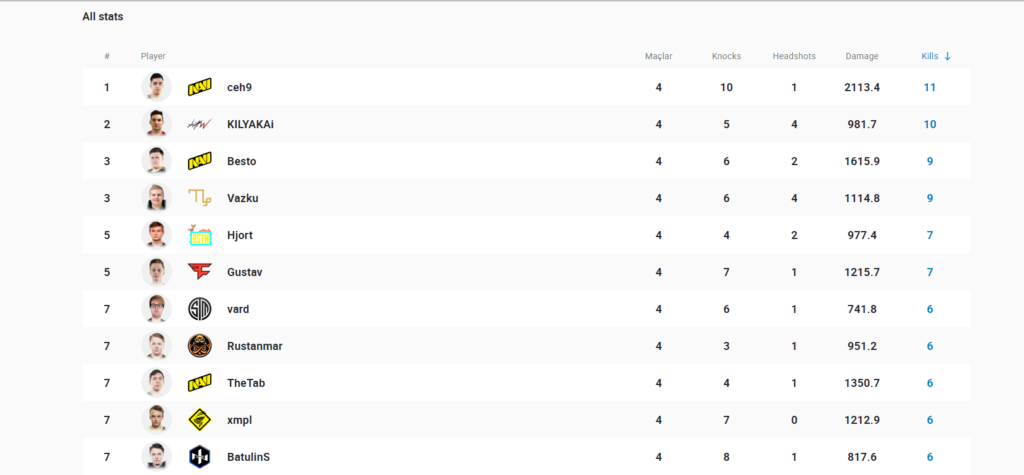Open ceh9's player profile link
Screen dimensions: 1024x475
click(x=239, y=87)
